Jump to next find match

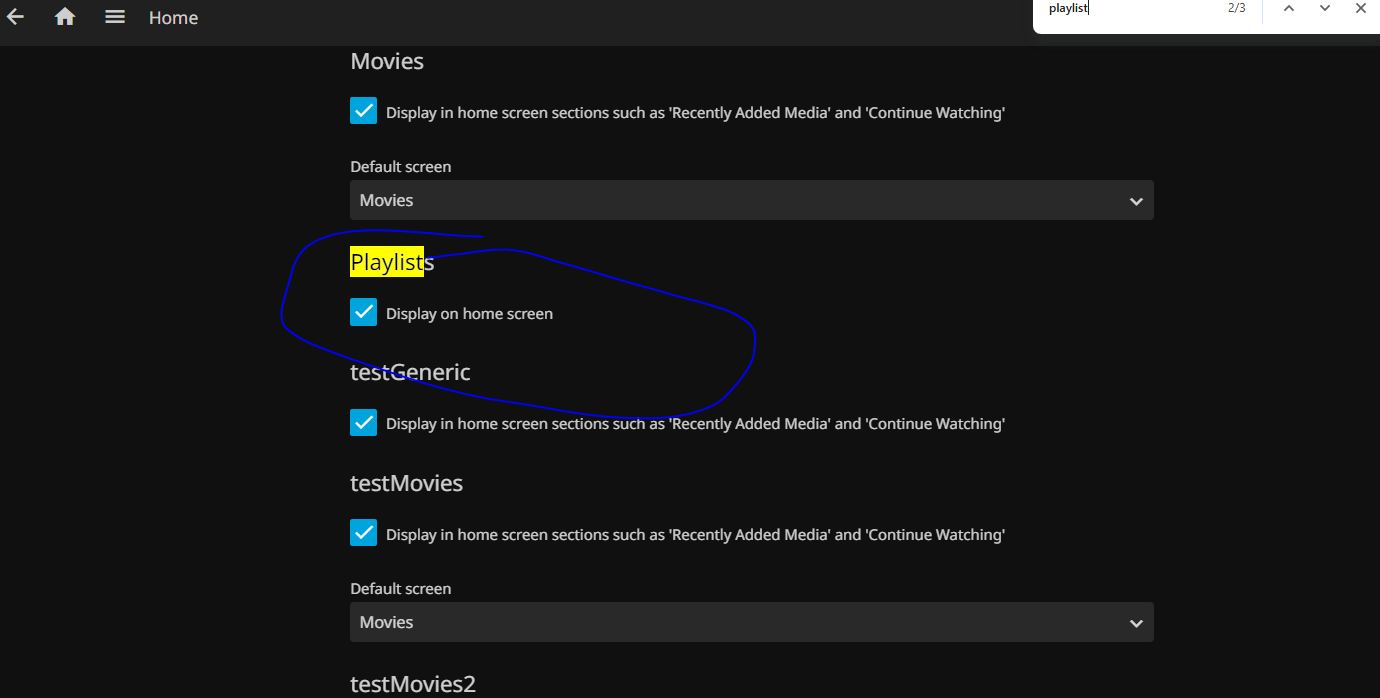[x=1325, y=9]
